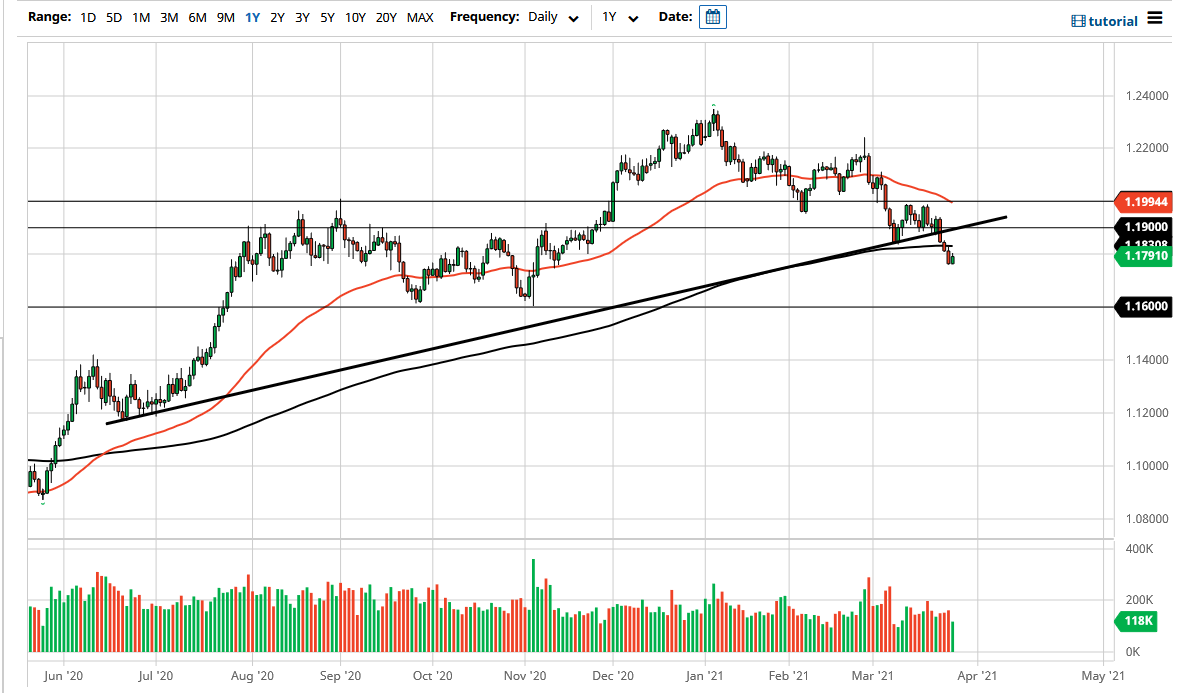Click the Mar '21 time axis label
The image size is (1178, 693).
(x=873, y=676)
